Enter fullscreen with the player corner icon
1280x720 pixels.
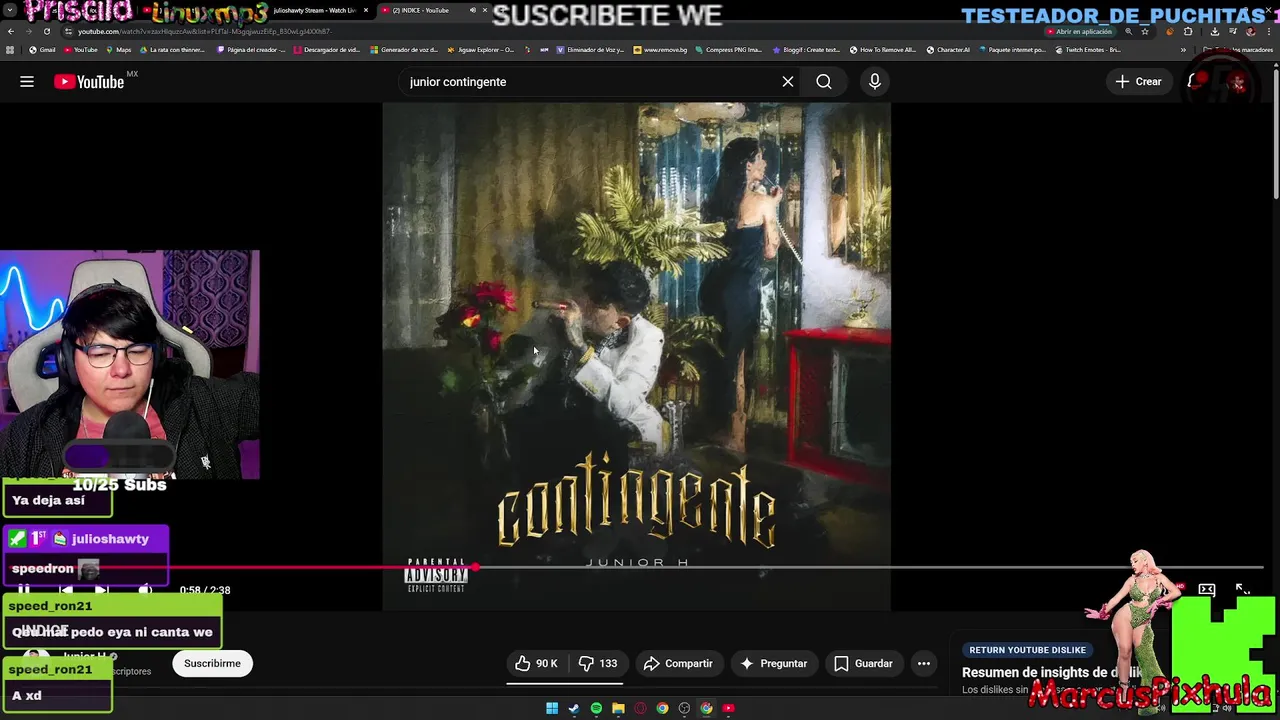click(1242, 590)
